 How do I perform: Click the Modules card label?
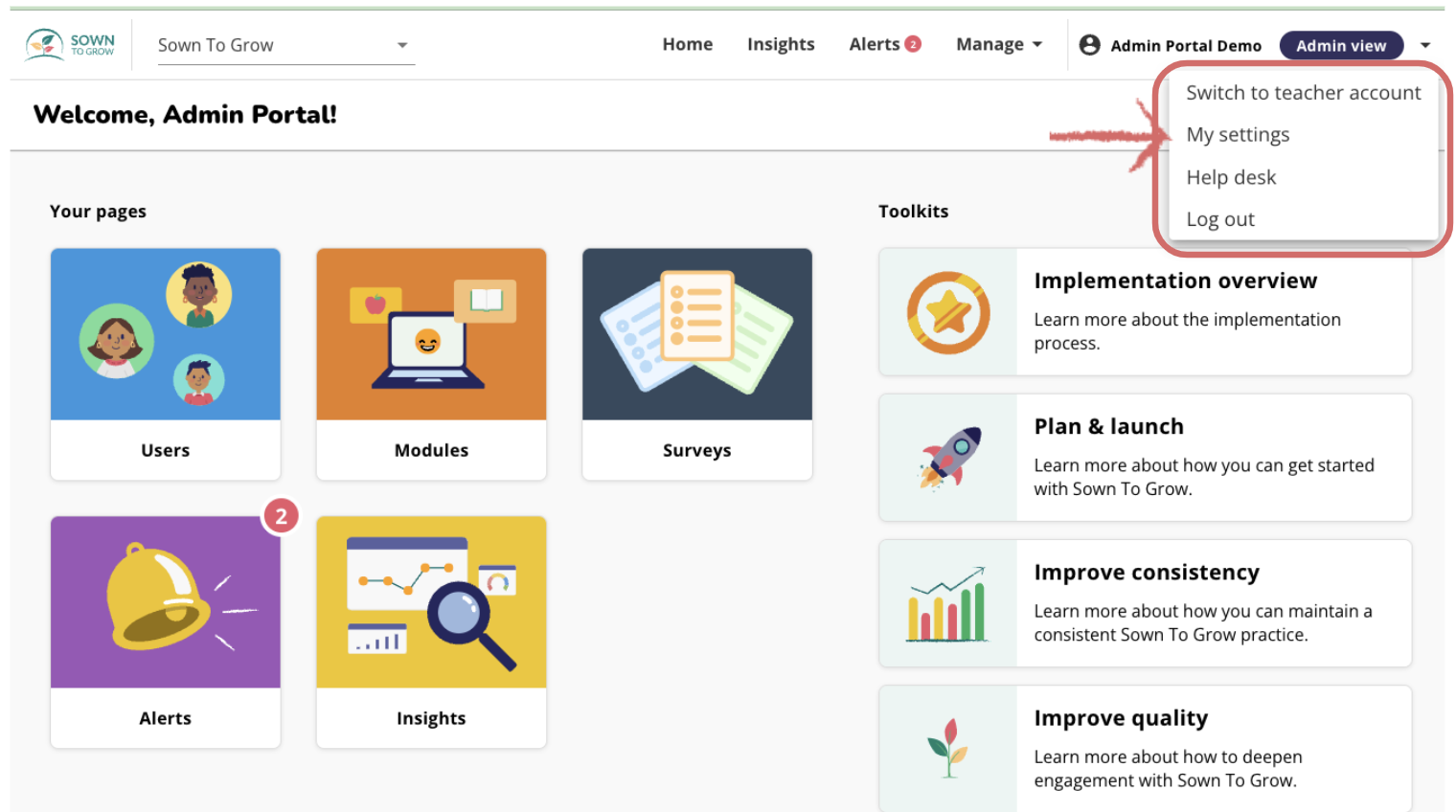click(431, 450)
